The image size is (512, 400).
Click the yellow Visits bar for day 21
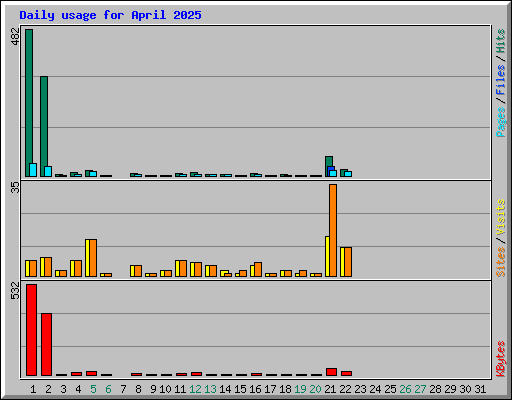[327, 256]
